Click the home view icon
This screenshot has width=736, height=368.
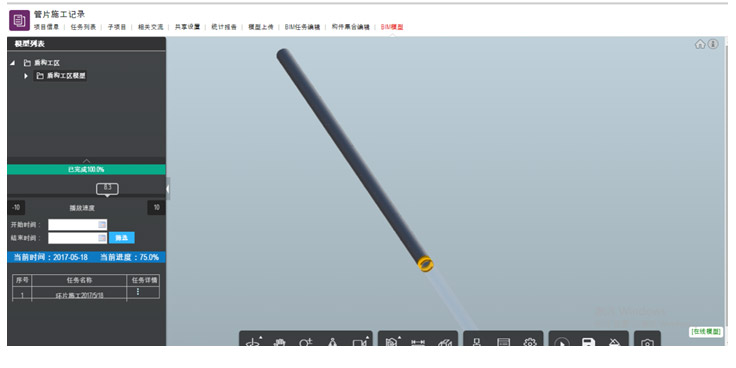click(x=700, y=44)
